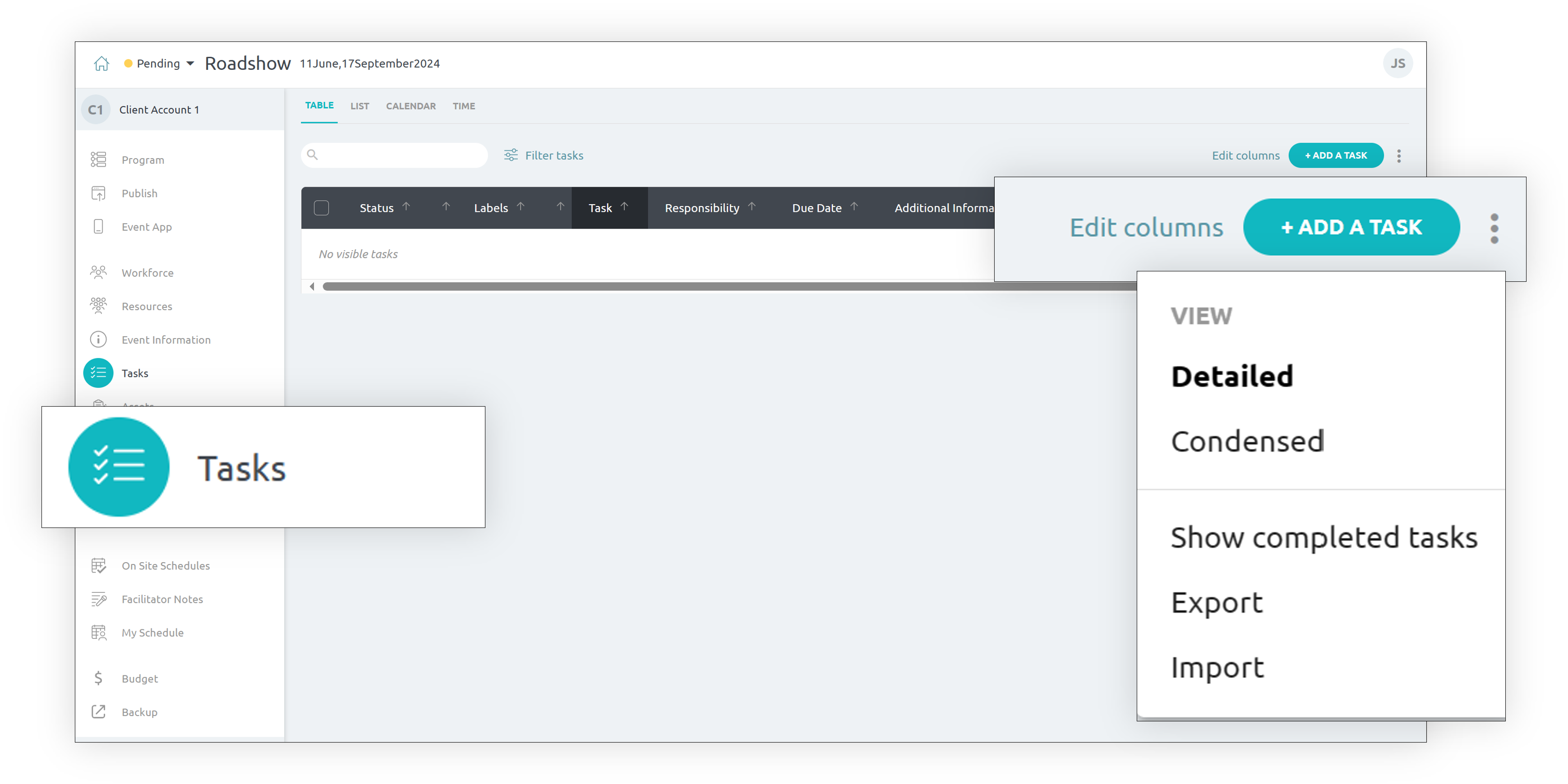
Task: Open the Pending status dropdown
Action: tap(159, 63)
